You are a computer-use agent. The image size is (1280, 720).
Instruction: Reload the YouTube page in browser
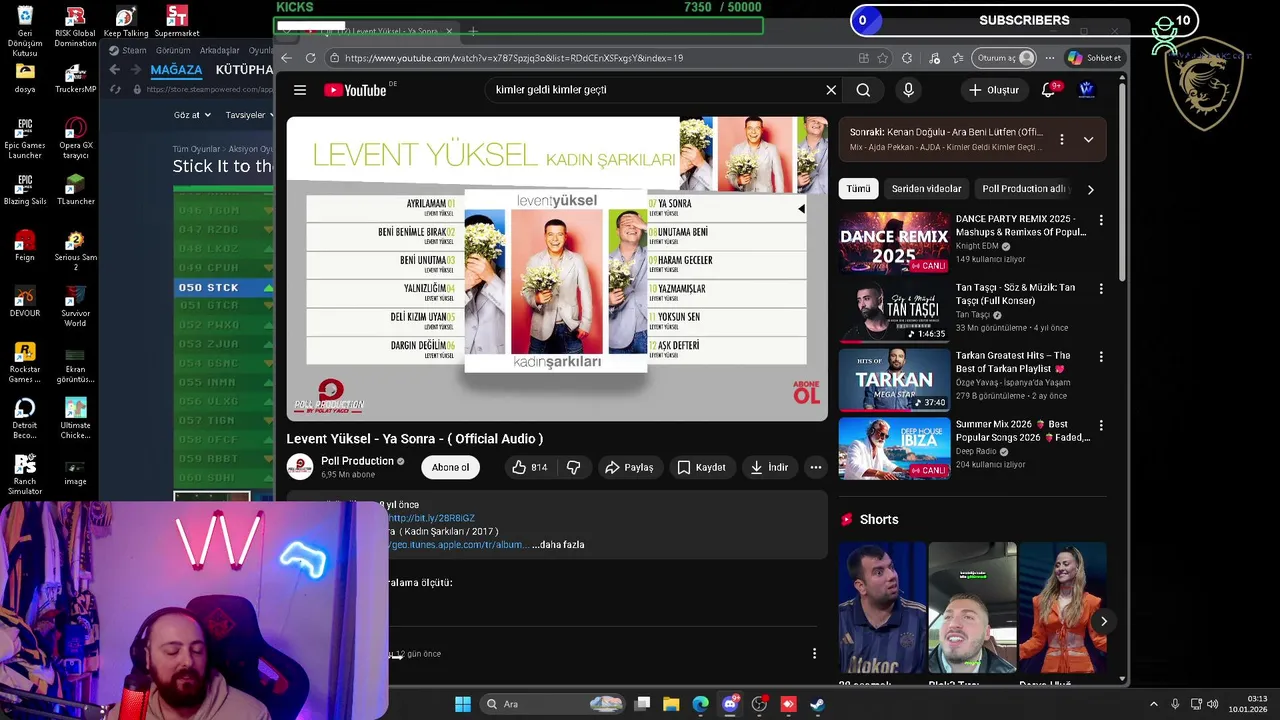pyautogui.click(x=310, y=58)
